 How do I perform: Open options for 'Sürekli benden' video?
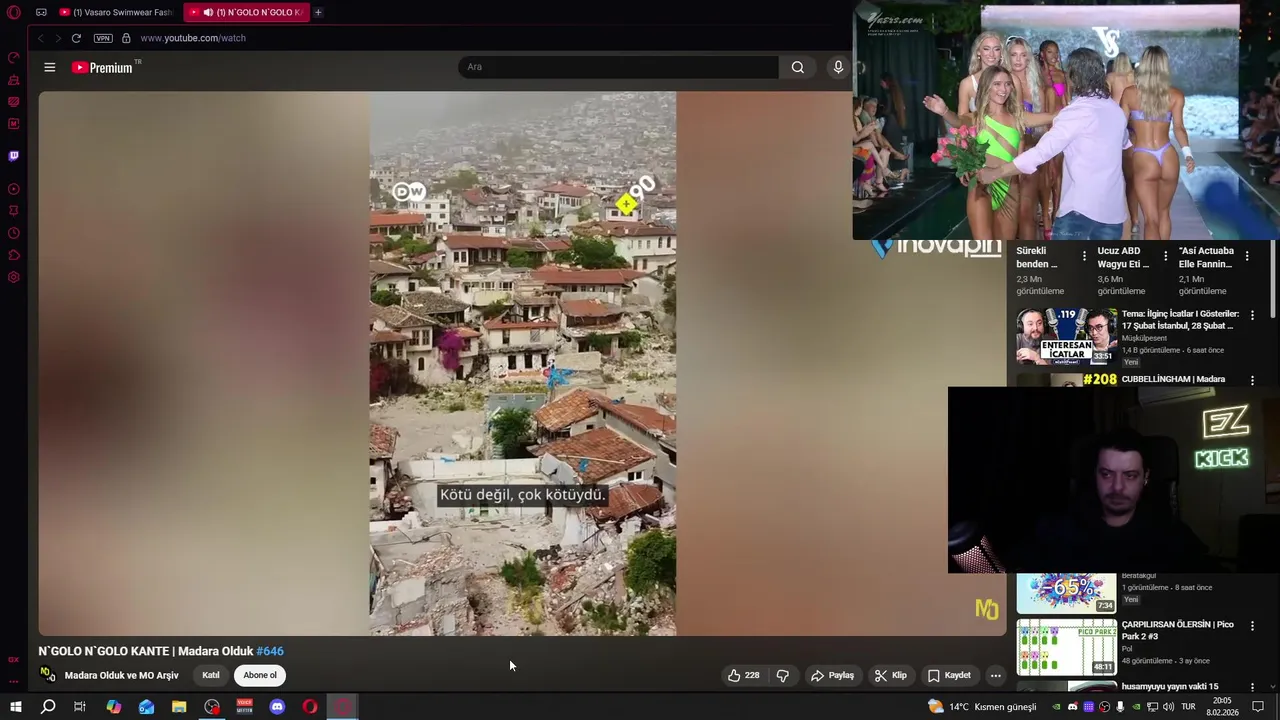tap(1084, 257)
